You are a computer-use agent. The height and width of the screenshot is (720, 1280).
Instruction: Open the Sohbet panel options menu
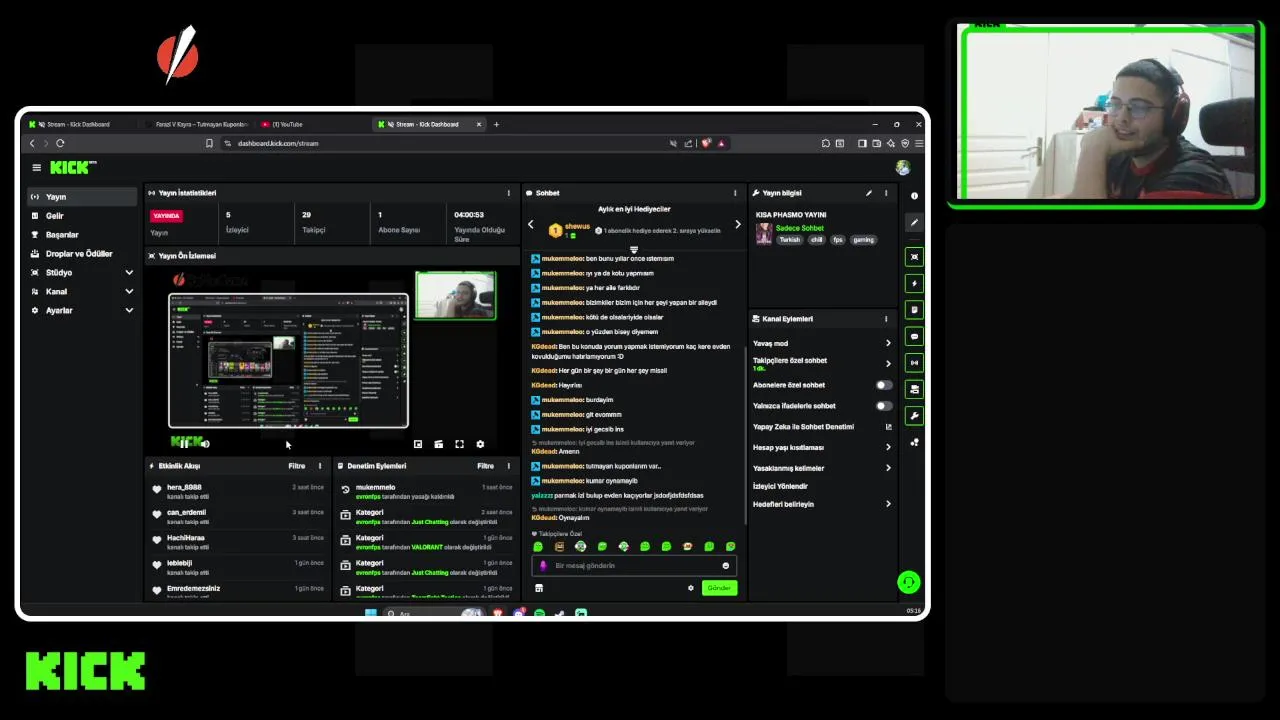[735, 193]
